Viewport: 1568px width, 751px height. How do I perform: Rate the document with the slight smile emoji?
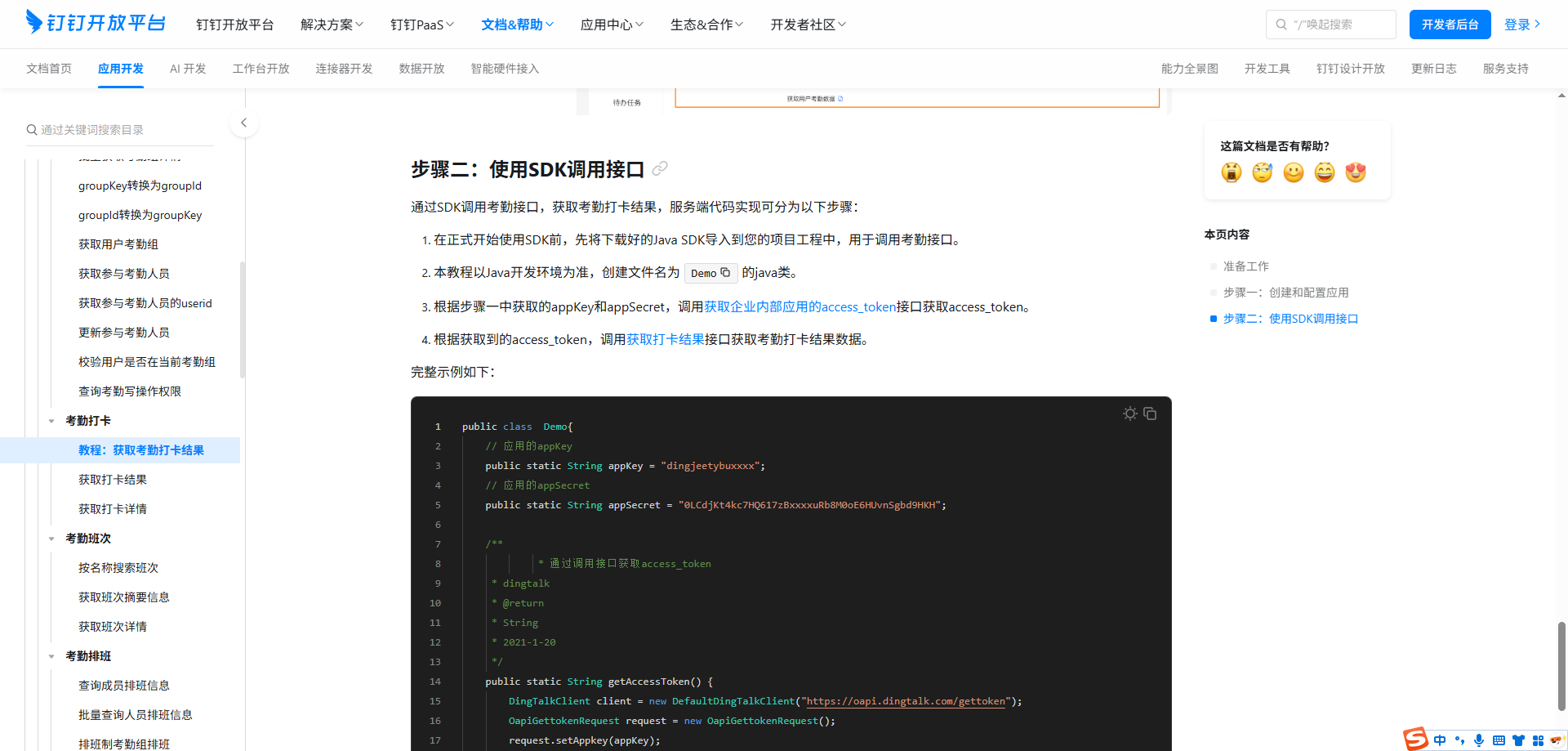click(x=1294, y=172)
